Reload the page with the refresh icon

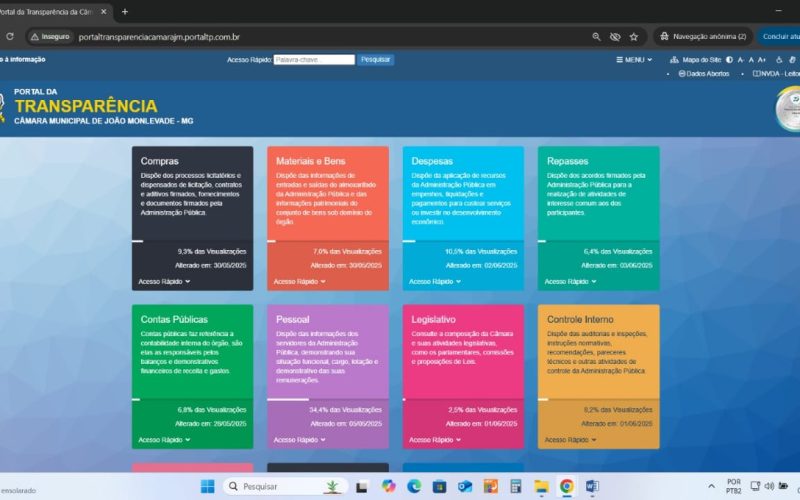[10, 37]
